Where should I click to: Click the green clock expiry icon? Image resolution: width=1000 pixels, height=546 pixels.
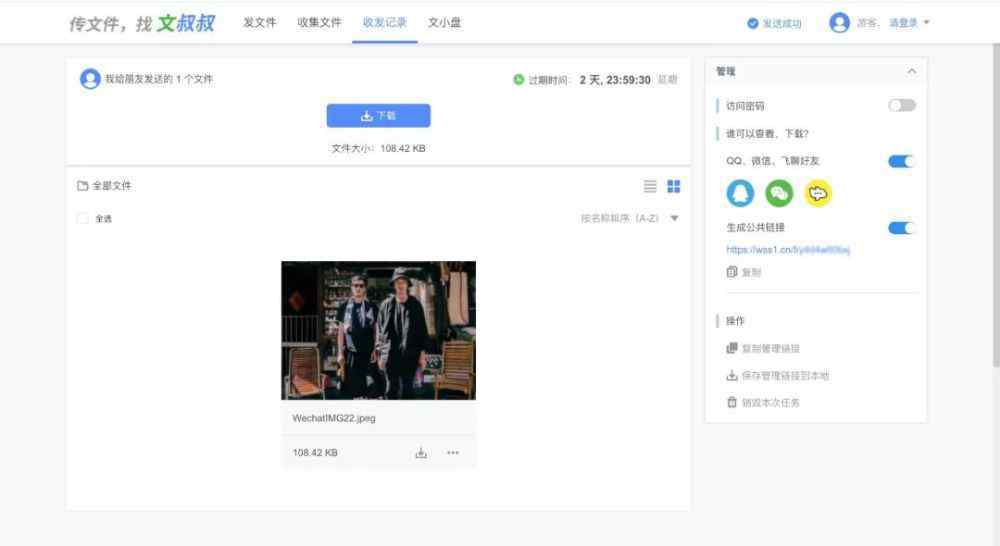pyautogui.click(x=518, y=80)
